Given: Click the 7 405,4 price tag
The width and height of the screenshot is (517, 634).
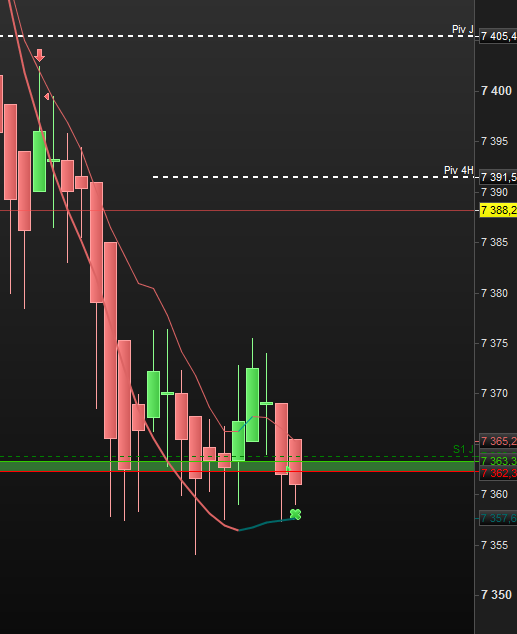Looking at the screenshot, I should [498, 36].
